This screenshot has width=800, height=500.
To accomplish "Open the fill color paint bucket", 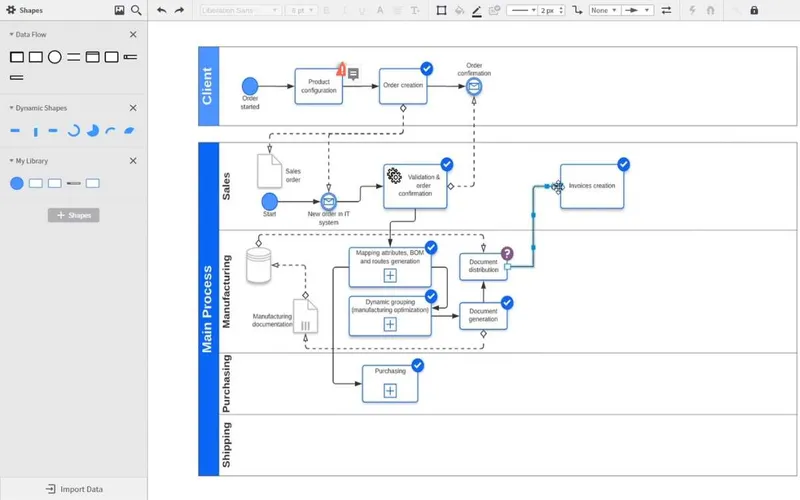I will pyautogui.click(x=459, y=10).
